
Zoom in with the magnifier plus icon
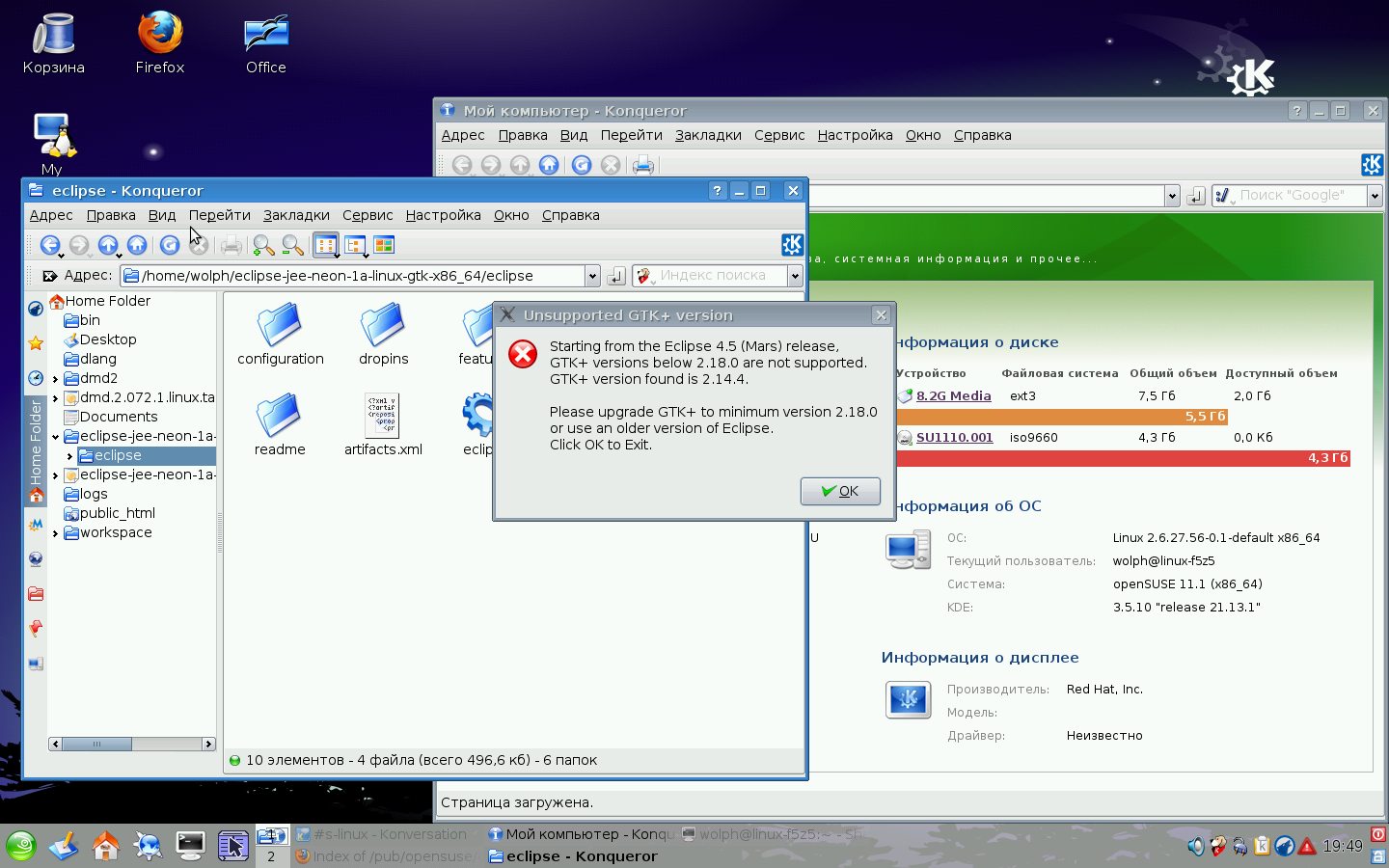263,245
